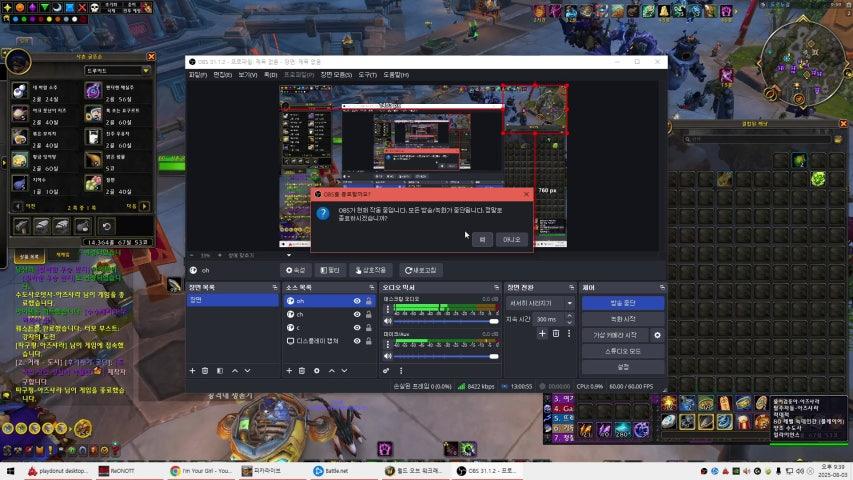Open mic/Aux channel options dots
This screenshot has width=853, height=480.
tap(388, 344)
